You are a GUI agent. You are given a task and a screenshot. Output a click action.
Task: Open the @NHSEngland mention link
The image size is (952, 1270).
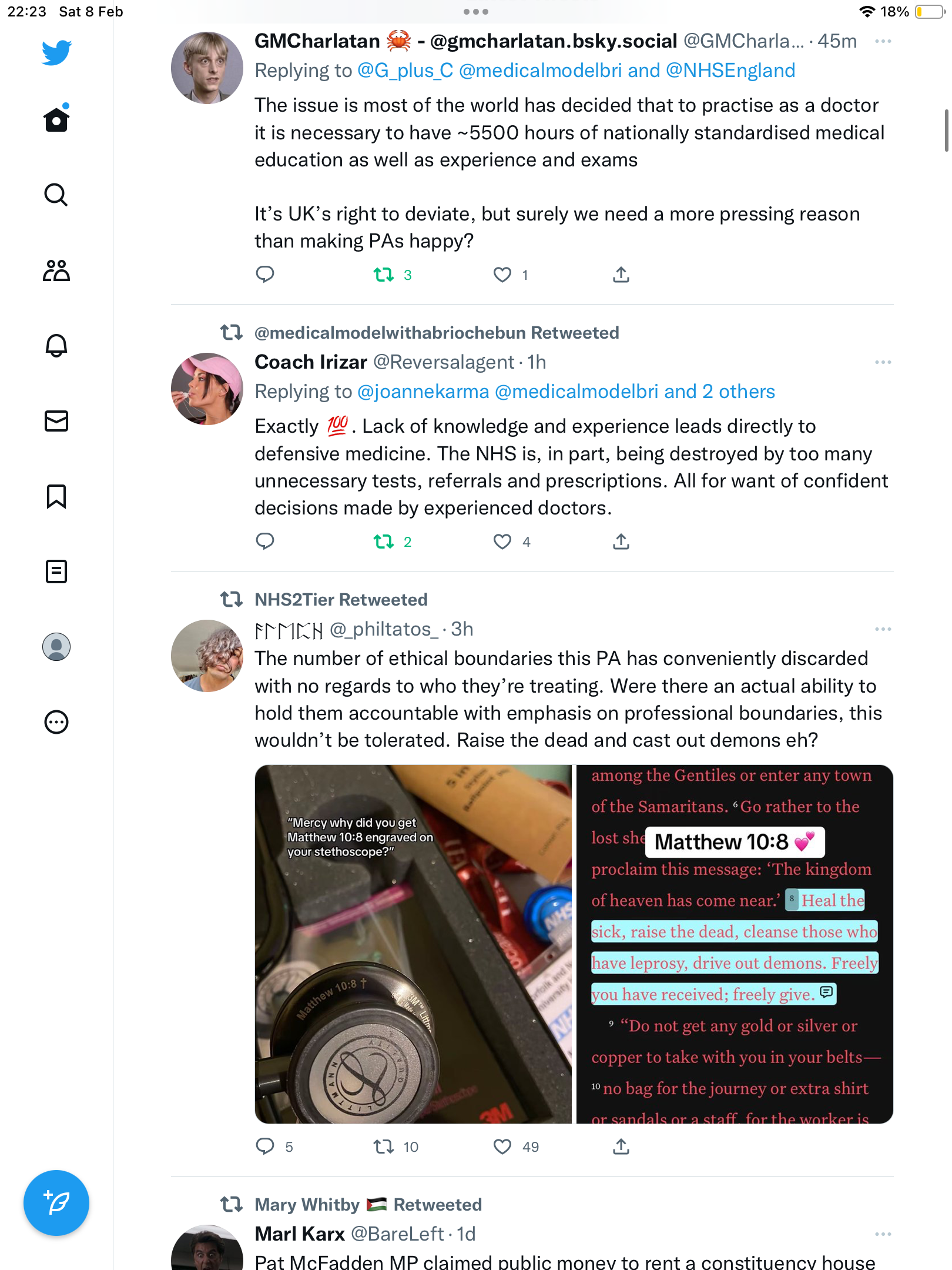click(x=730, y=71)
